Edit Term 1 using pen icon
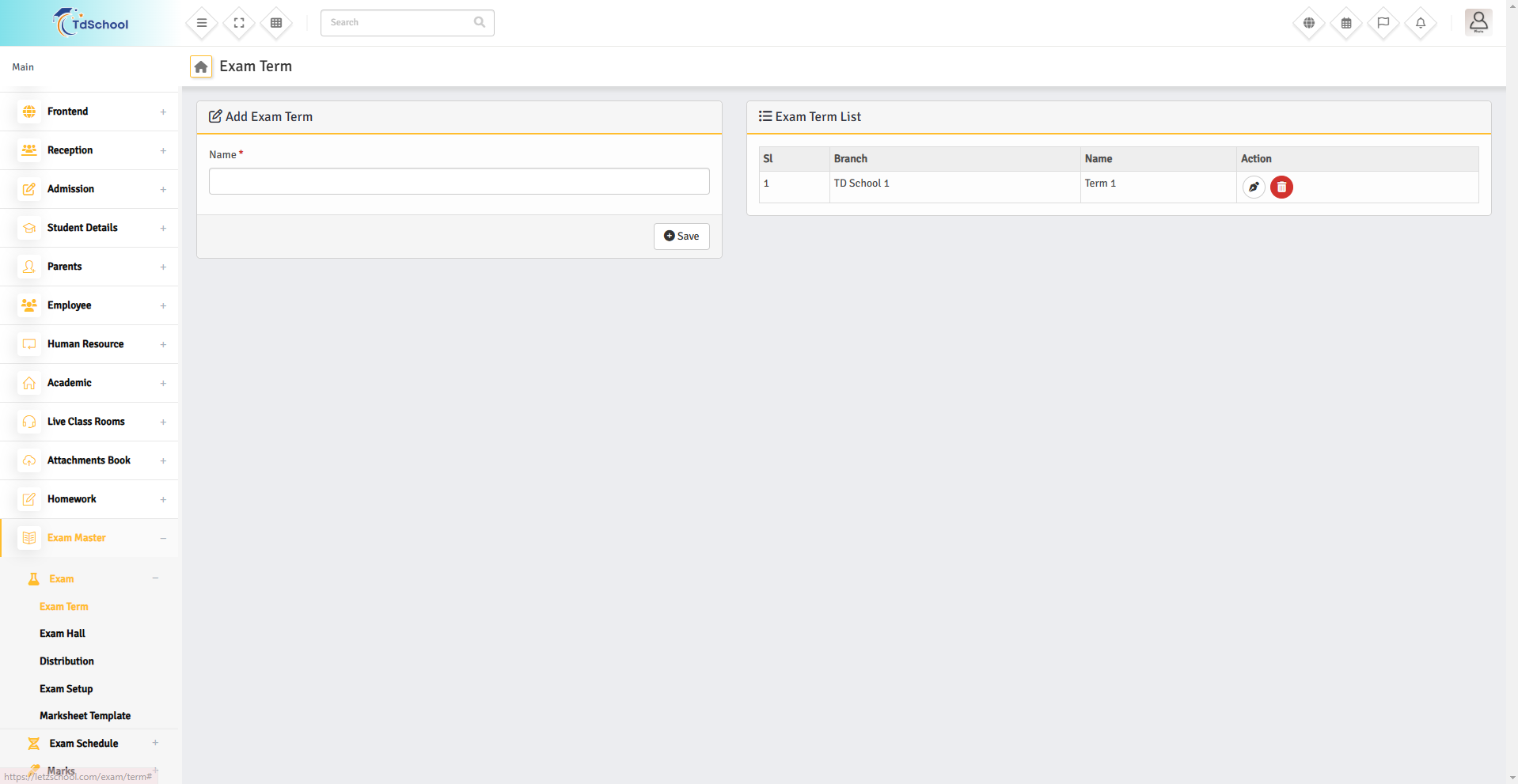 coord(1254,187)
